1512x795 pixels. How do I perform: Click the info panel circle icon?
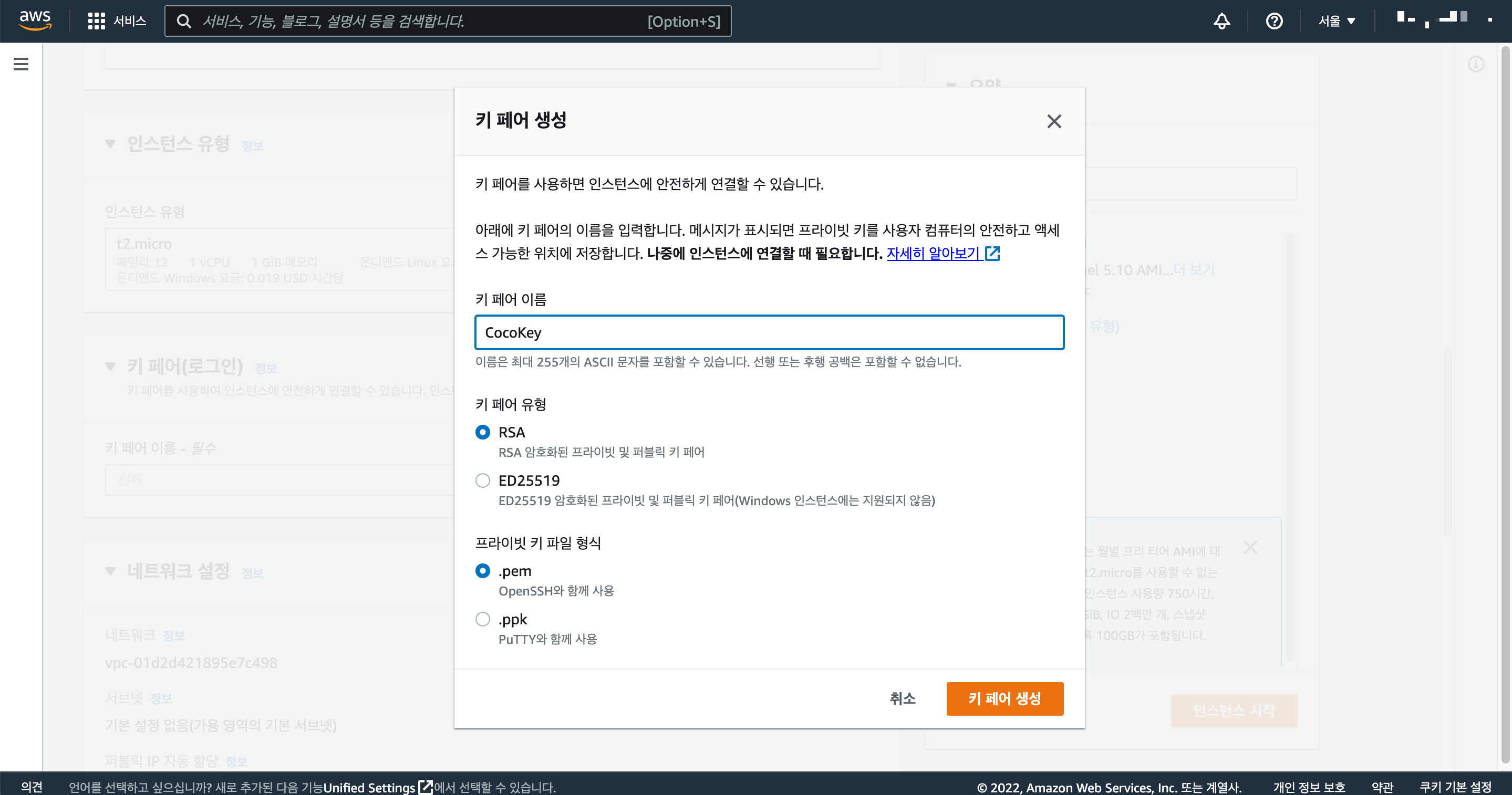coord(1476,64)
